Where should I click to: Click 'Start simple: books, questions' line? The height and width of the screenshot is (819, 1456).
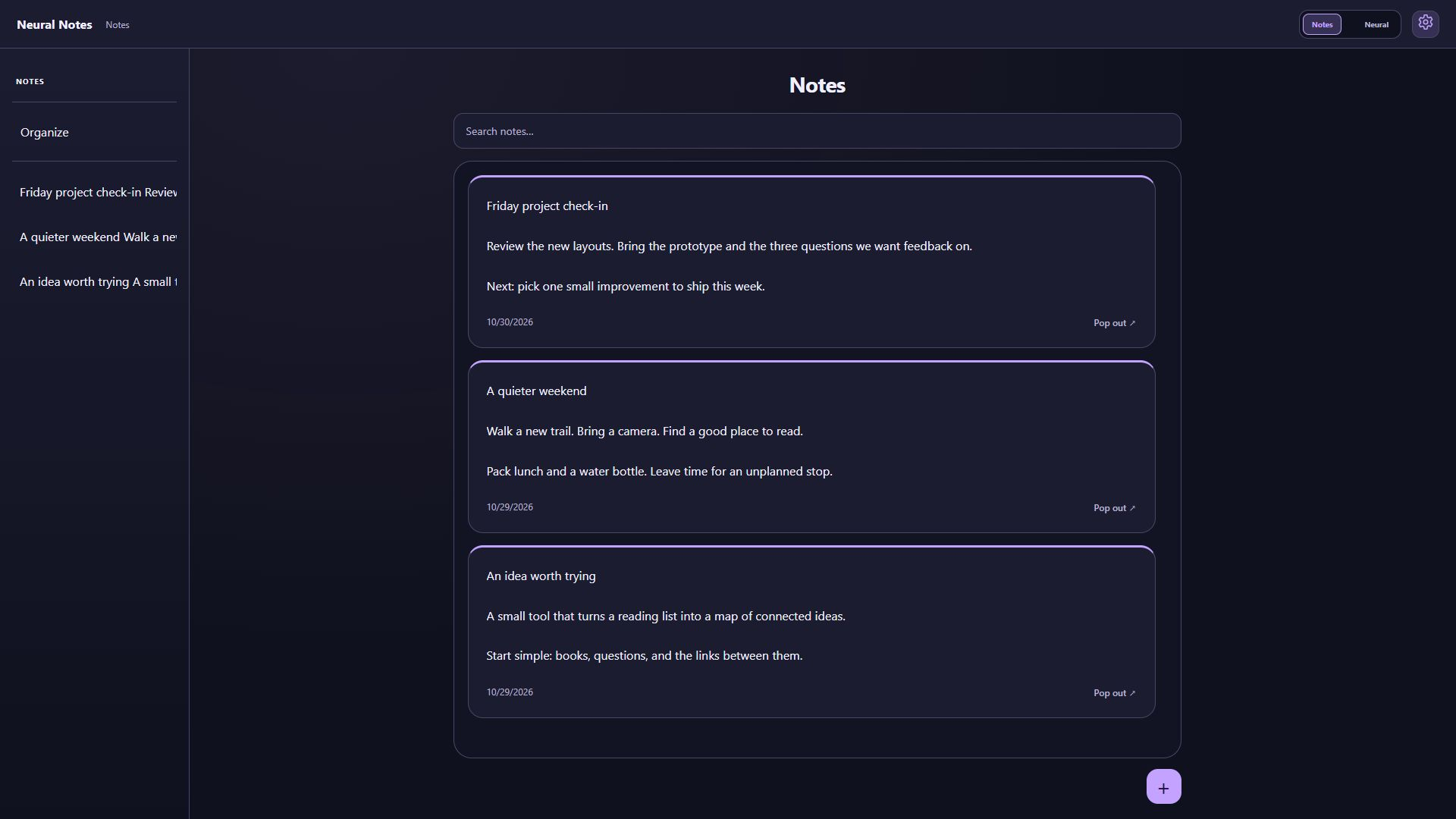point(644,656)
